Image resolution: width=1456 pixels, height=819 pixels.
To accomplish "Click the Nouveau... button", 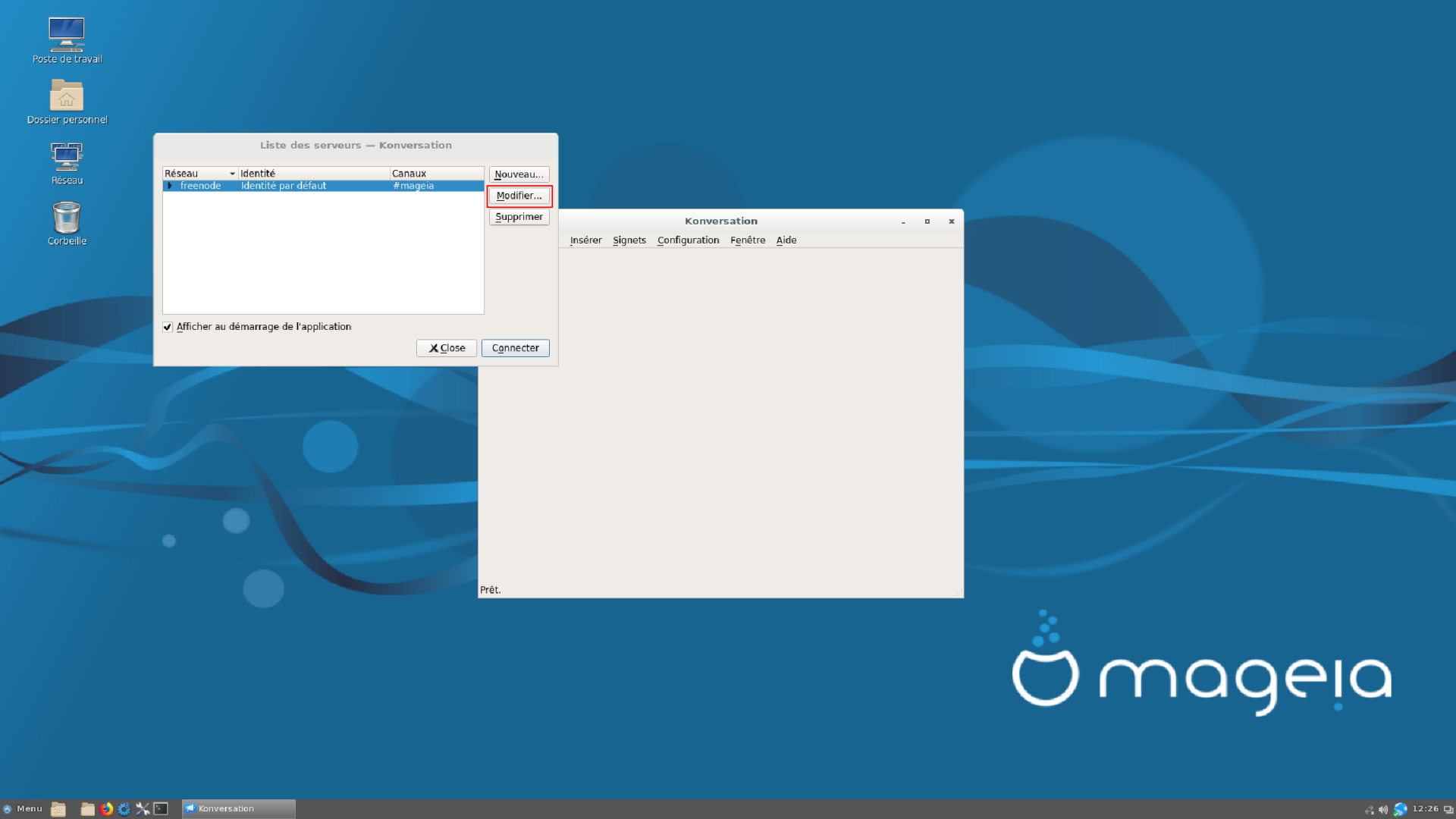I will [x=519, y=174].
